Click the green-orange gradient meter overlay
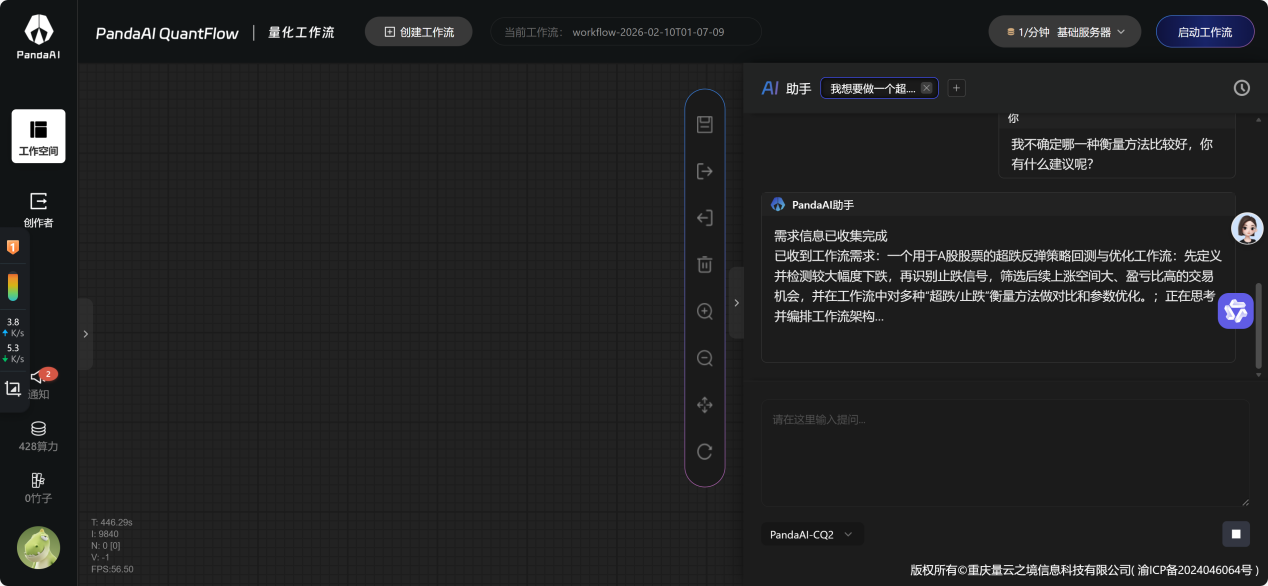Image resolution: width=1268 pixels, height=586 pixels. (x=13, y=287)
